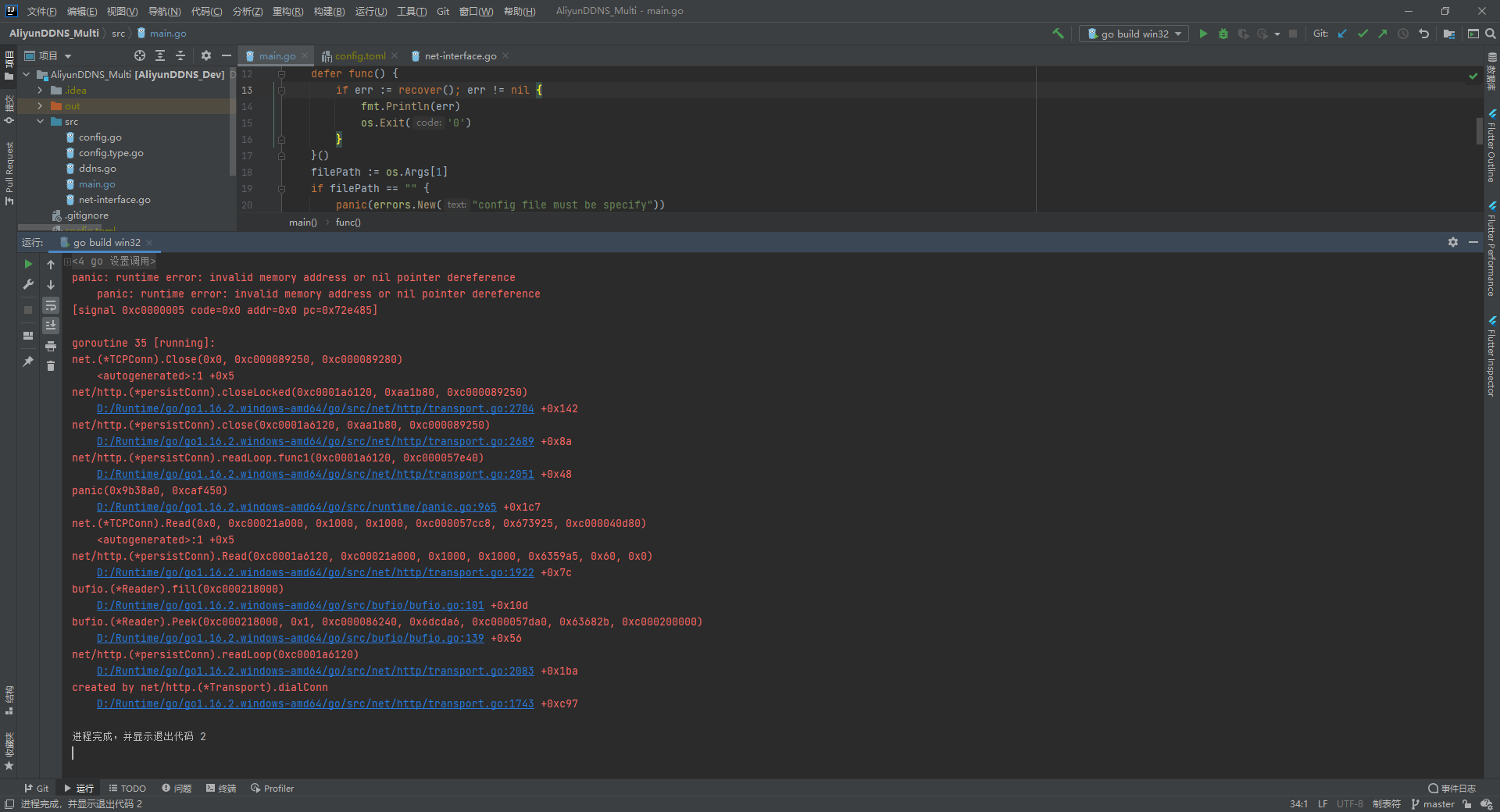Collapse the src folder
Viewport: 1500px width, 812px height.
[40, 122]
